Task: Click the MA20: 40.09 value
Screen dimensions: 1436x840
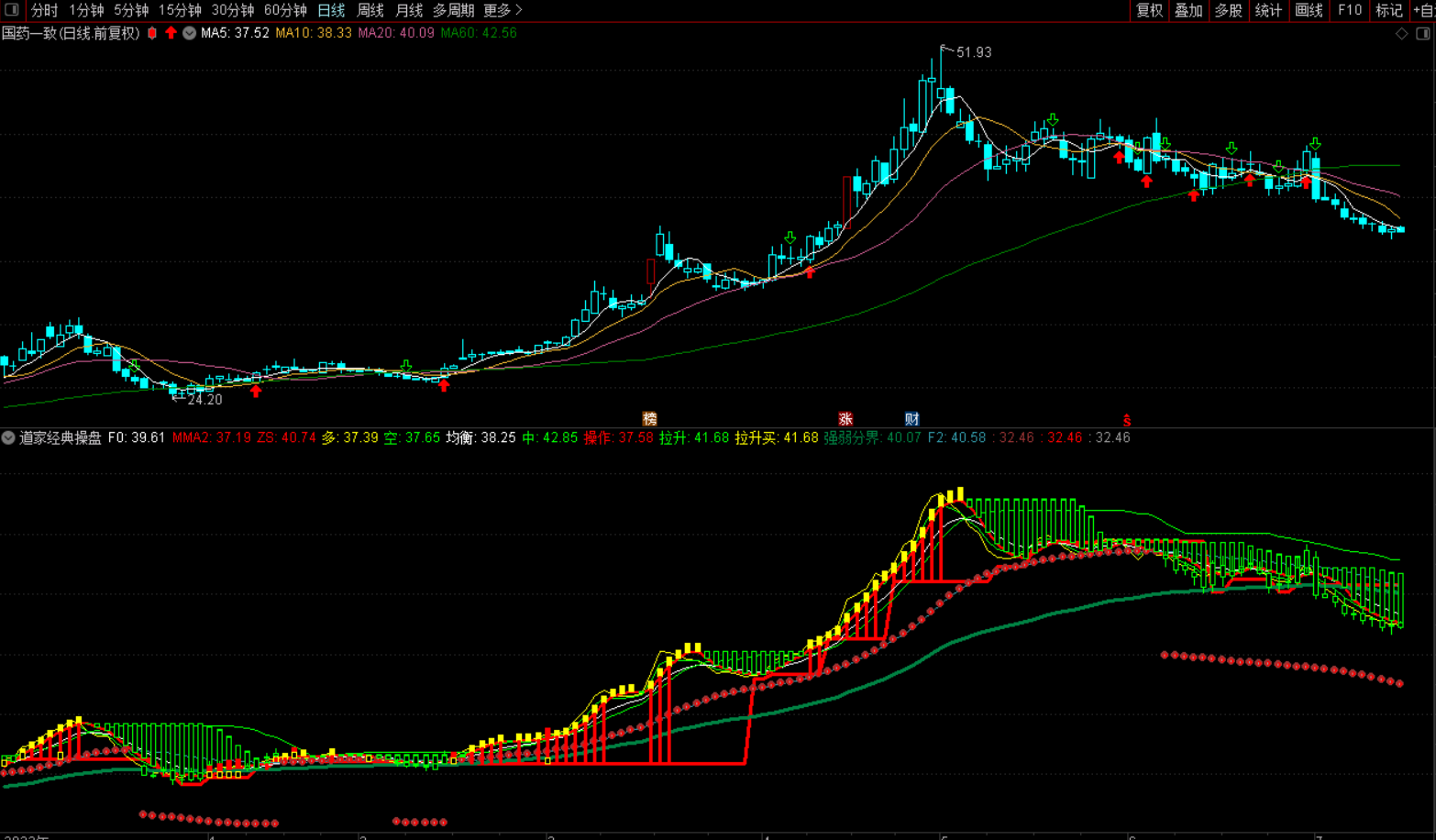Action: [396, 33]
